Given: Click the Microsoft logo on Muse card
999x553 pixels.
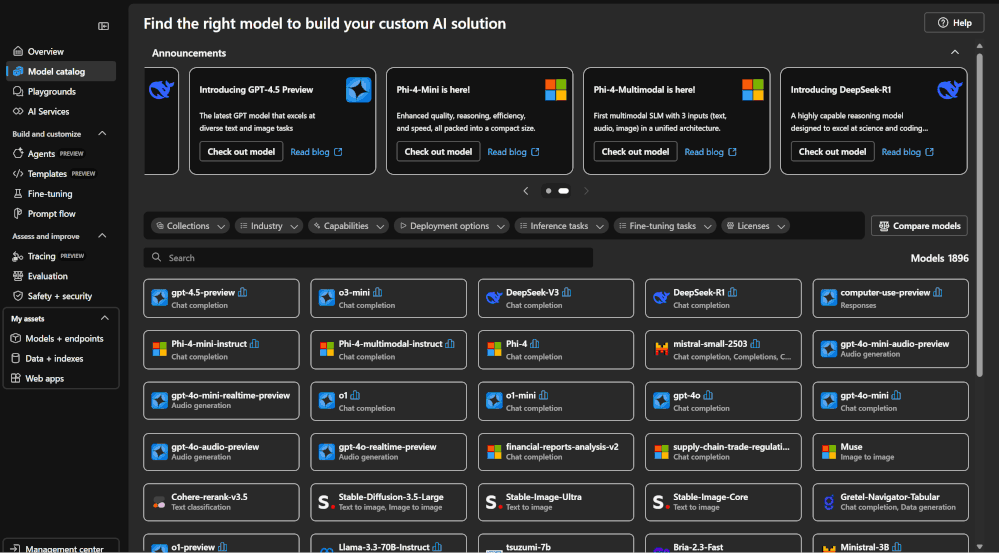Looking at the screenshot, I should coord(829,452).
